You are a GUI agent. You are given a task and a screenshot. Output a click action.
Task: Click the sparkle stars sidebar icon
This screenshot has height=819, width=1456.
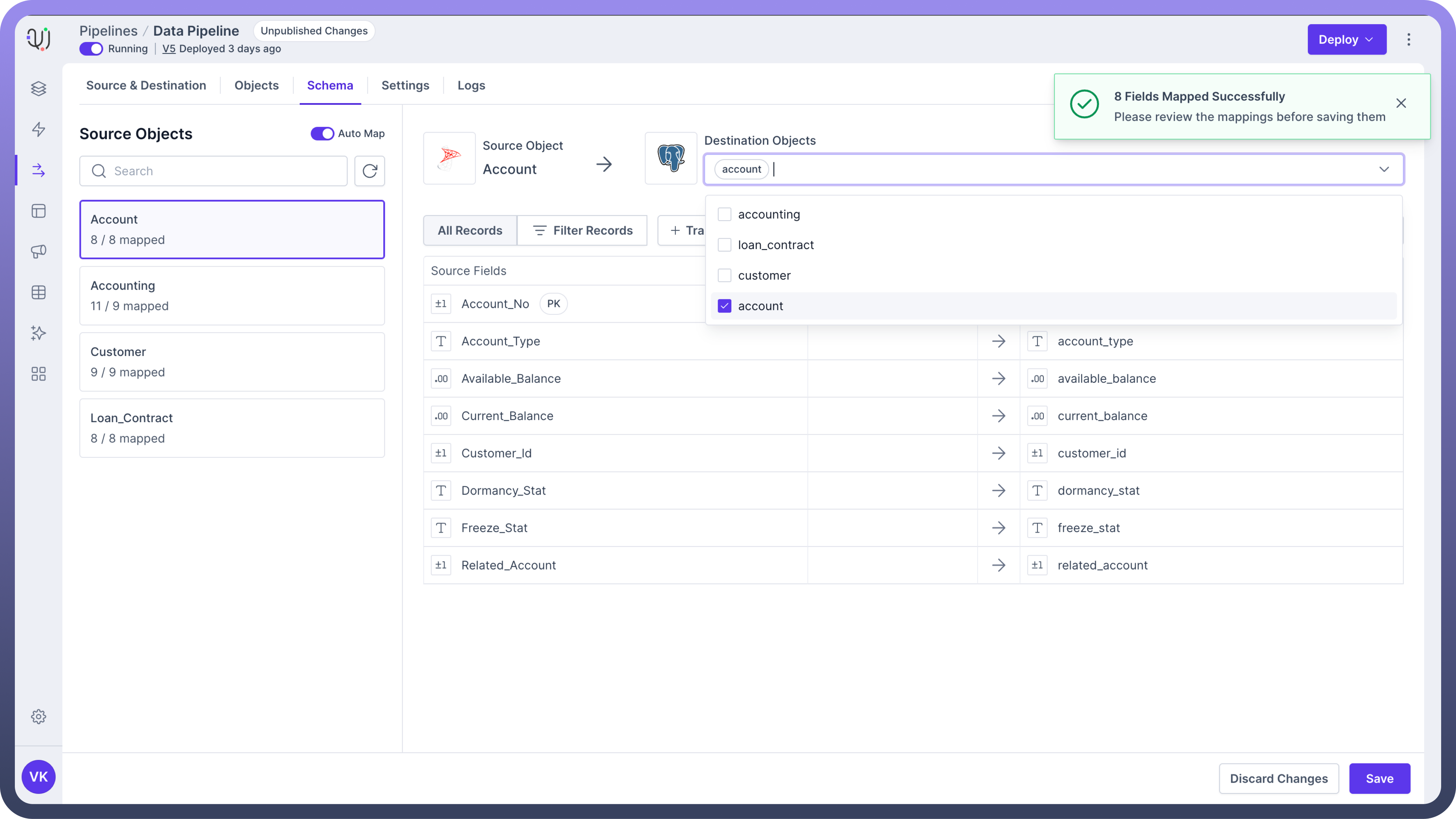38,333
